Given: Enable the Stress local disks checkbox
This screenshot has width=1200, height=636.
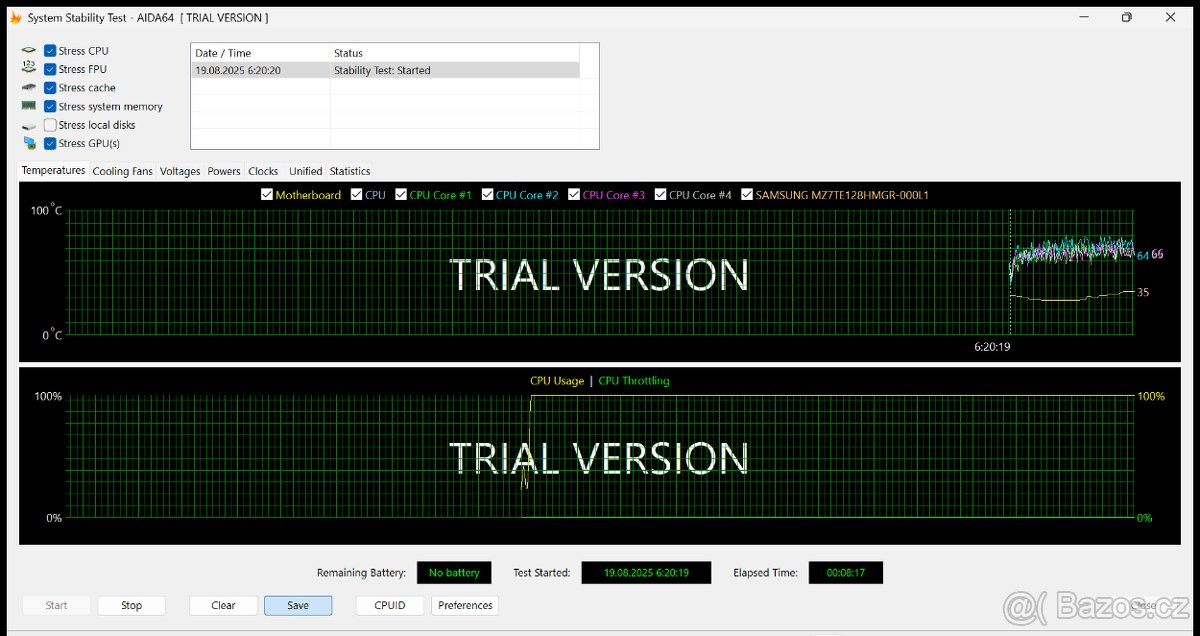Looking at the screenshot, I should click(x=50, y=125).
